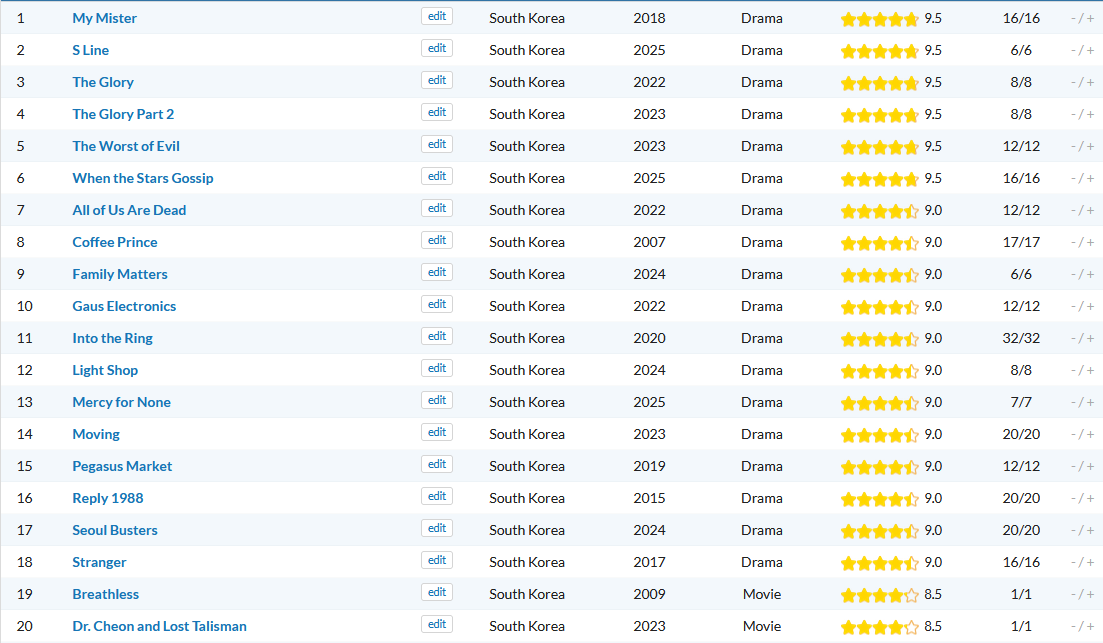
Task: Click edit button for S Line
Action: point(437,48)
